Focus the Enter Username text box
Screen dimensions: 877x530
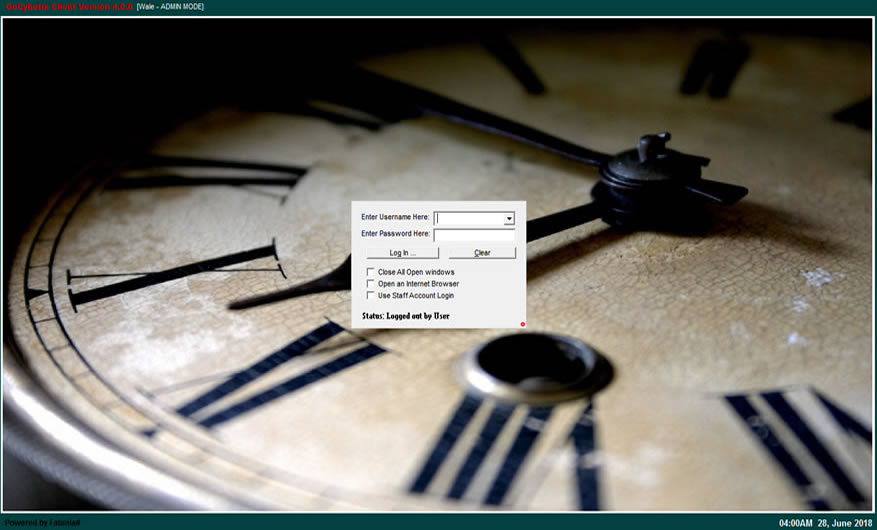[x=468, y=218]
